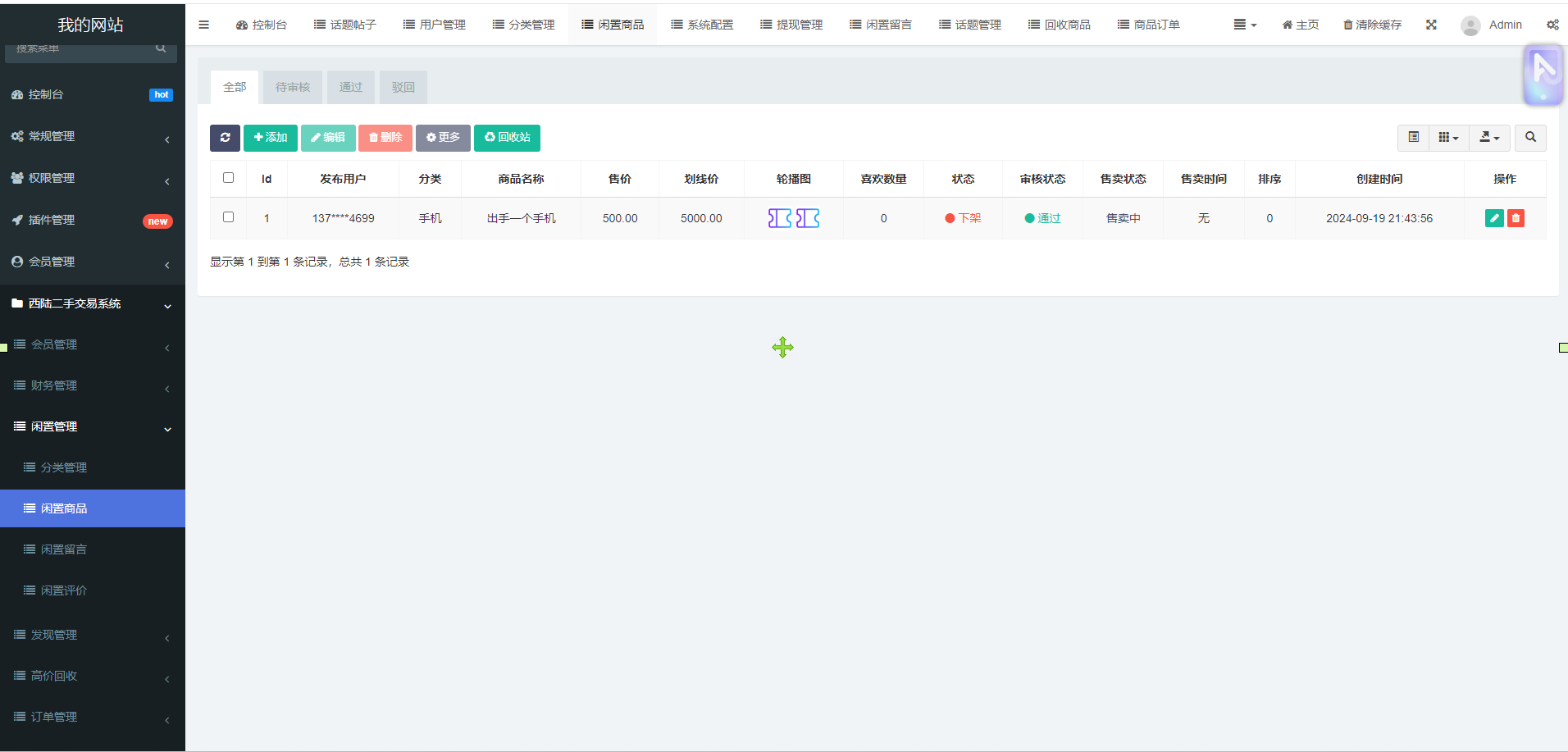This screenshot has height=752, width=1568.
Task: Switch to the 全部 filter tab
Action: [235, 87]
